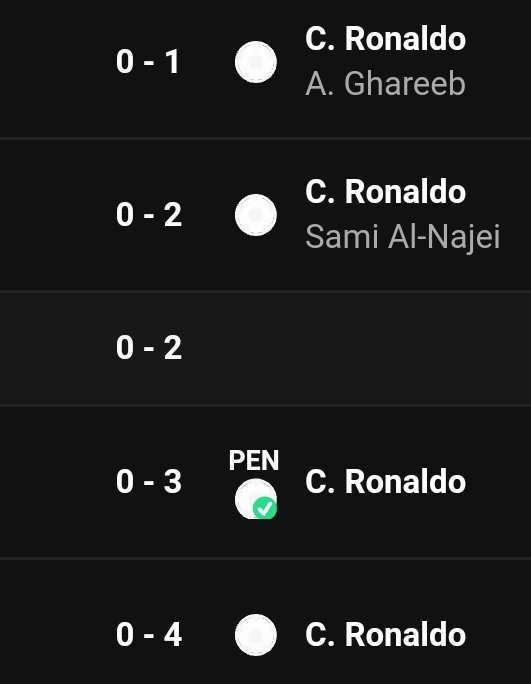Click the penalty ball icon under PEN label
Image resolution: width=531 pixels, height=684 pixels.
click(256, 499)
